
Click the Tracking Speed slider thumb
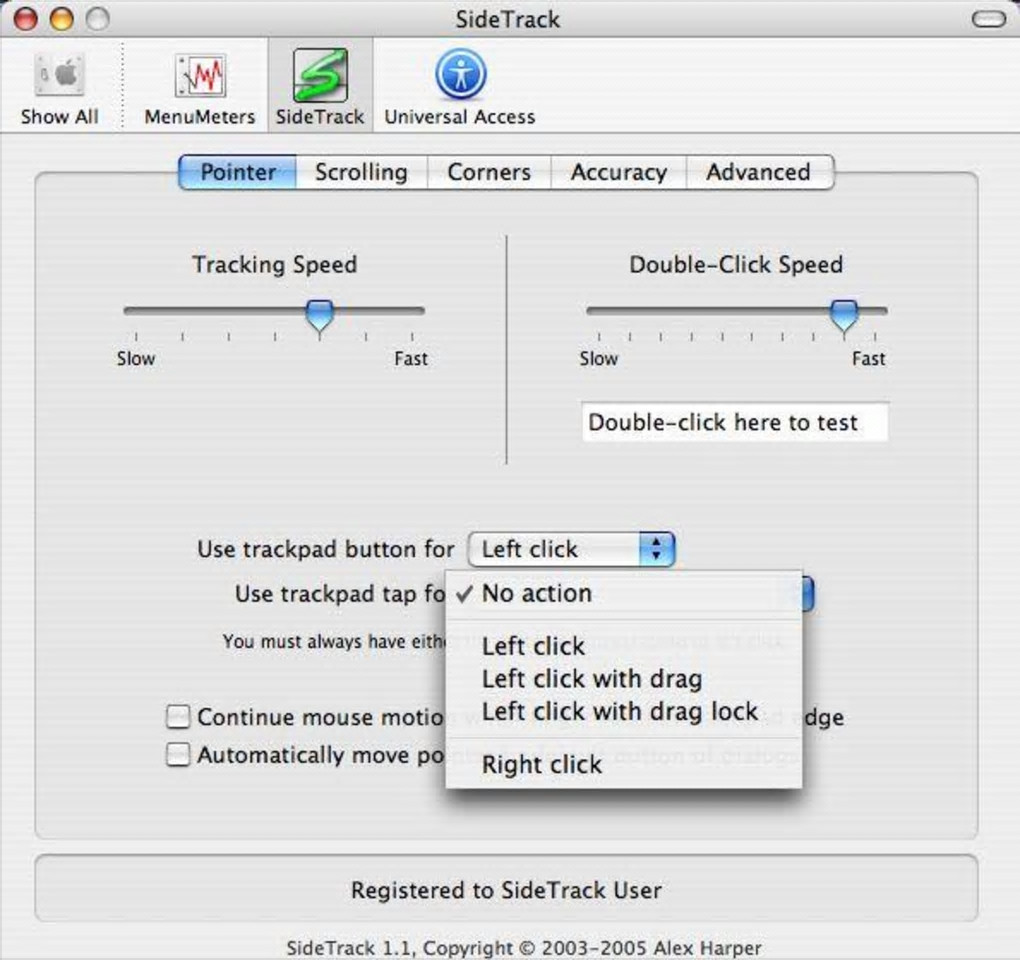(320, 317)
